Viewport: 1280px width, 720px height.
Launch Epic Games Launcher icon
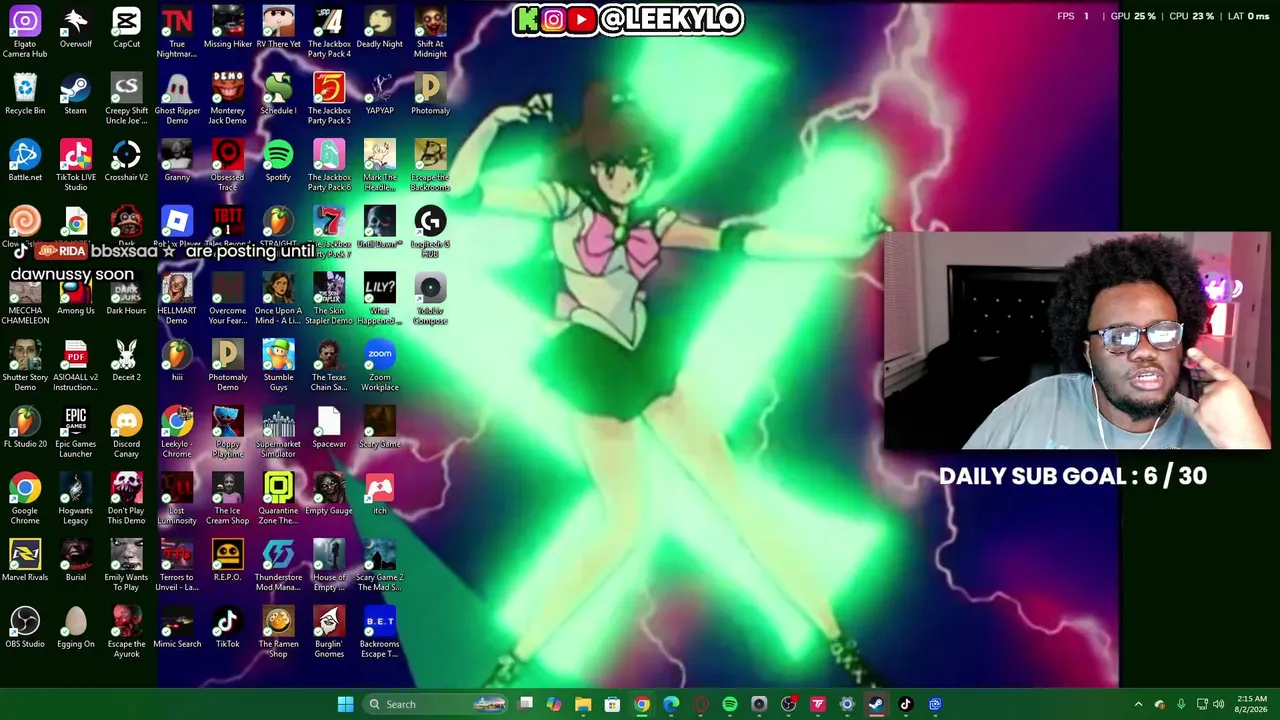pyautogui.click(x=76, y=432)
